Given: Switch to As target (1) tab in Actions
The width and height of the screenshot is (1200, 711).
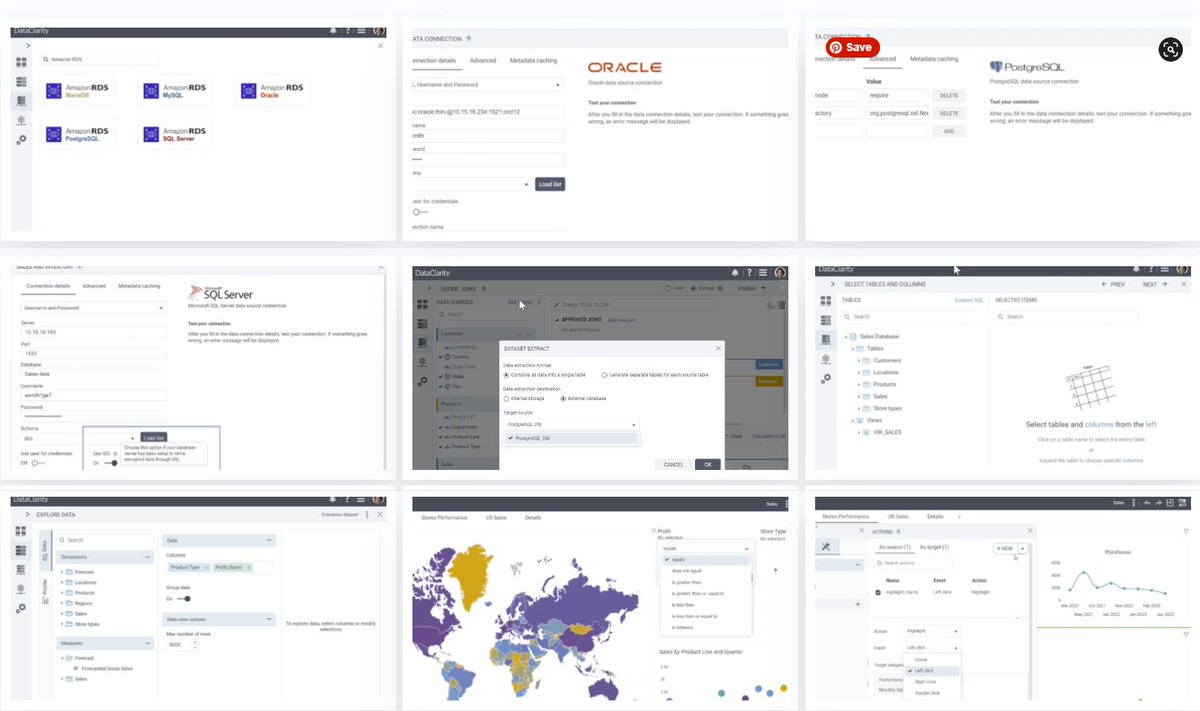Looking at the screenshot, I should [935, 547].
